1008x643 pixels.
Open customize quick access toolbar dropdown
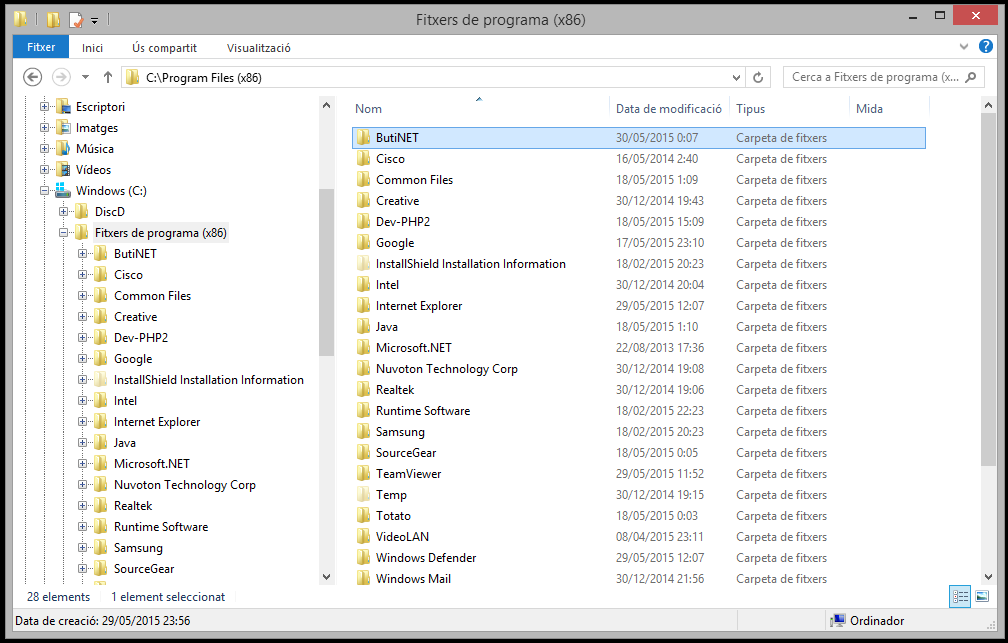[94, 21]
